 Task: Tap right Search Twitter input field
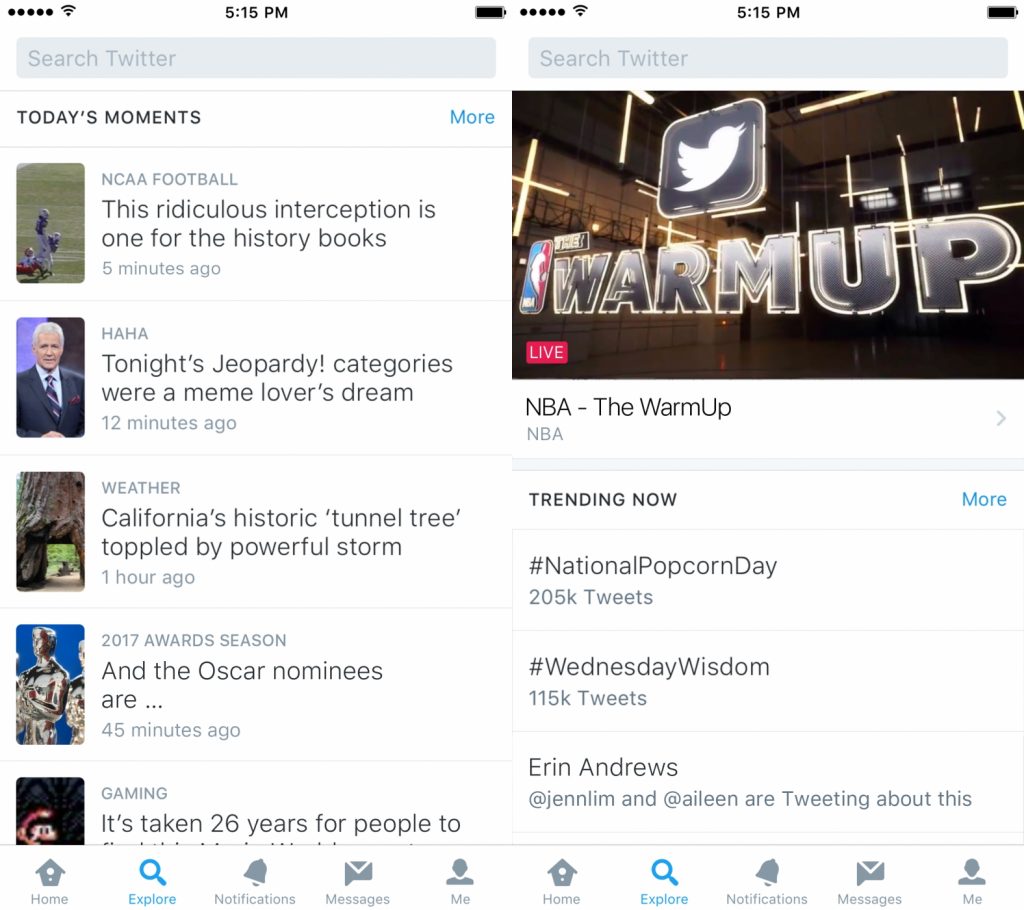pos(768,58)
